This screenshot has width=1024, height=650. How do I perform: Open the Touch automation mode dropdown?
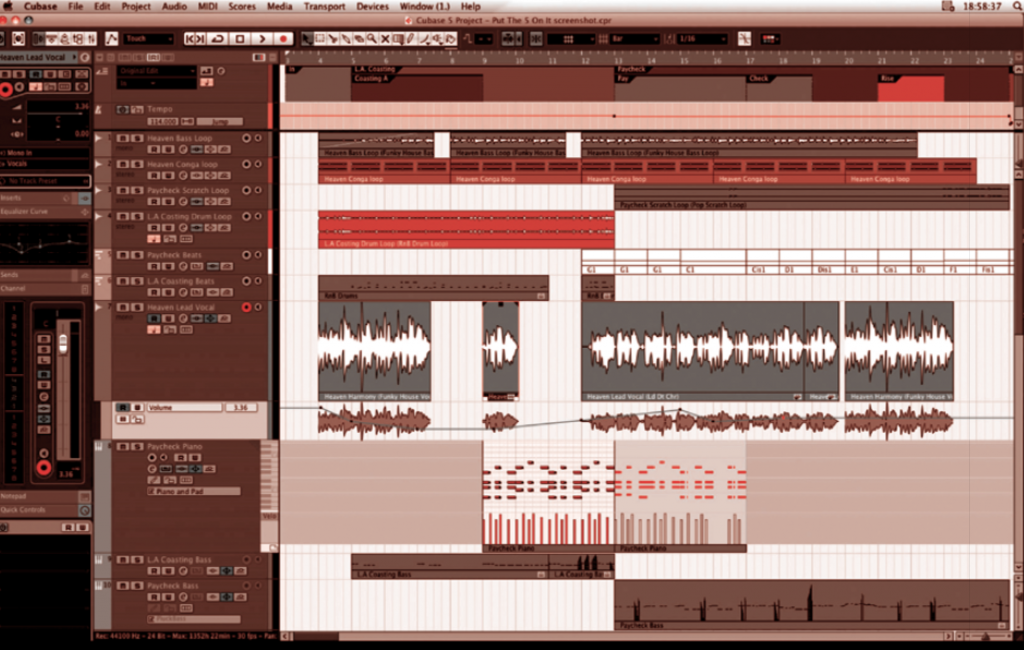click(x=148, y=39)
